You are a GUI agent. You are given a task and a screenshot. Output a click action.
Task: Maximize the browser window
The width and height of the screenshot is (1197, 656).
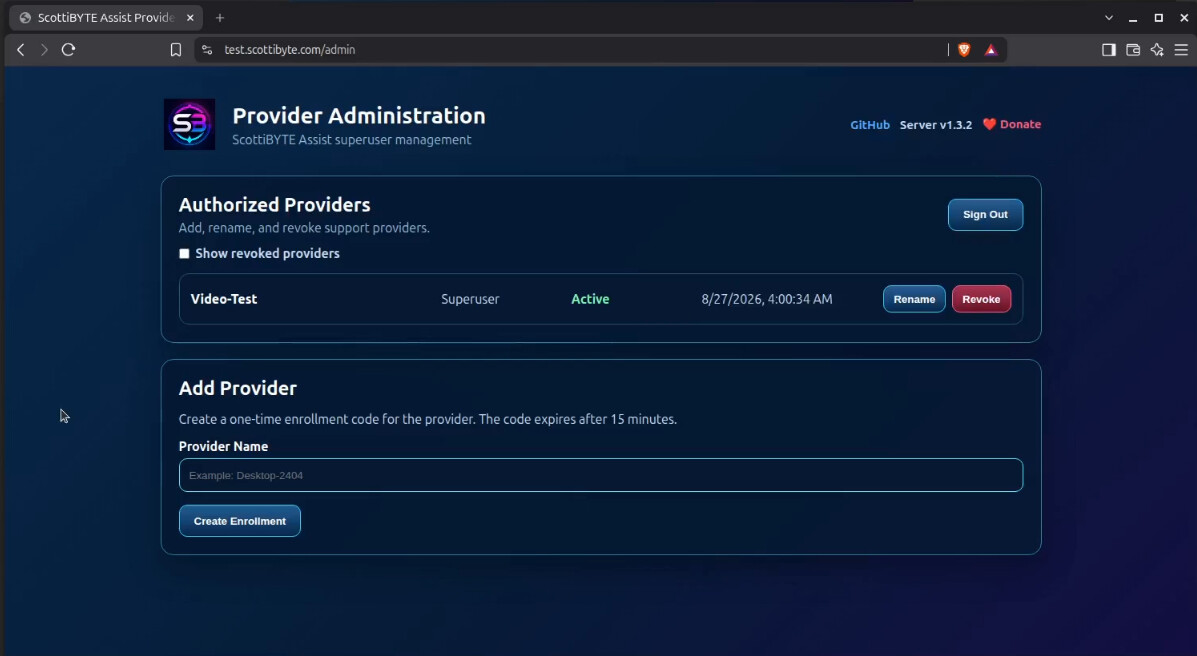[x=1159, y=18]
